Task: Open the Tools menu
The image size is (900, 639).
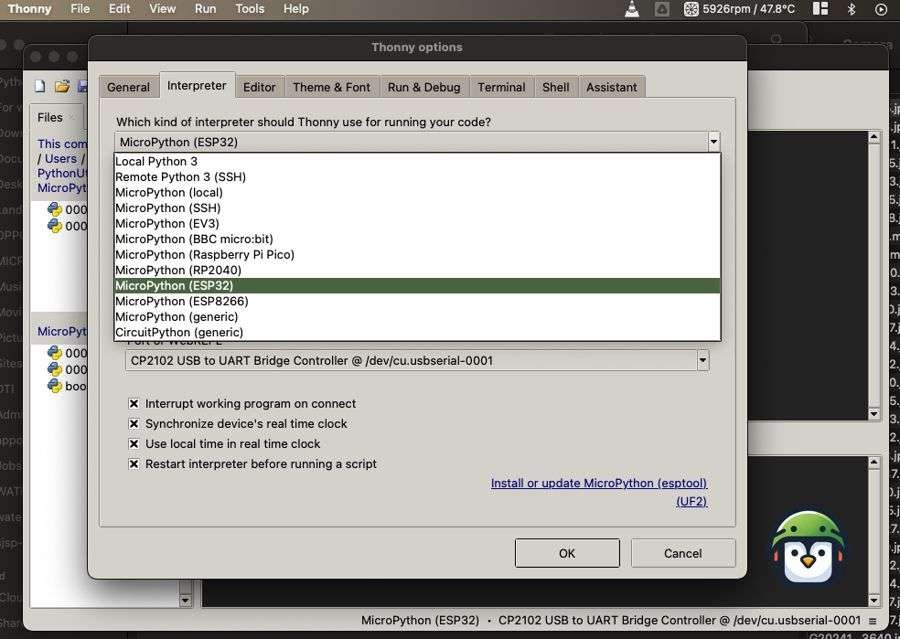Action: pyautogui.click(x=250, y=9)
